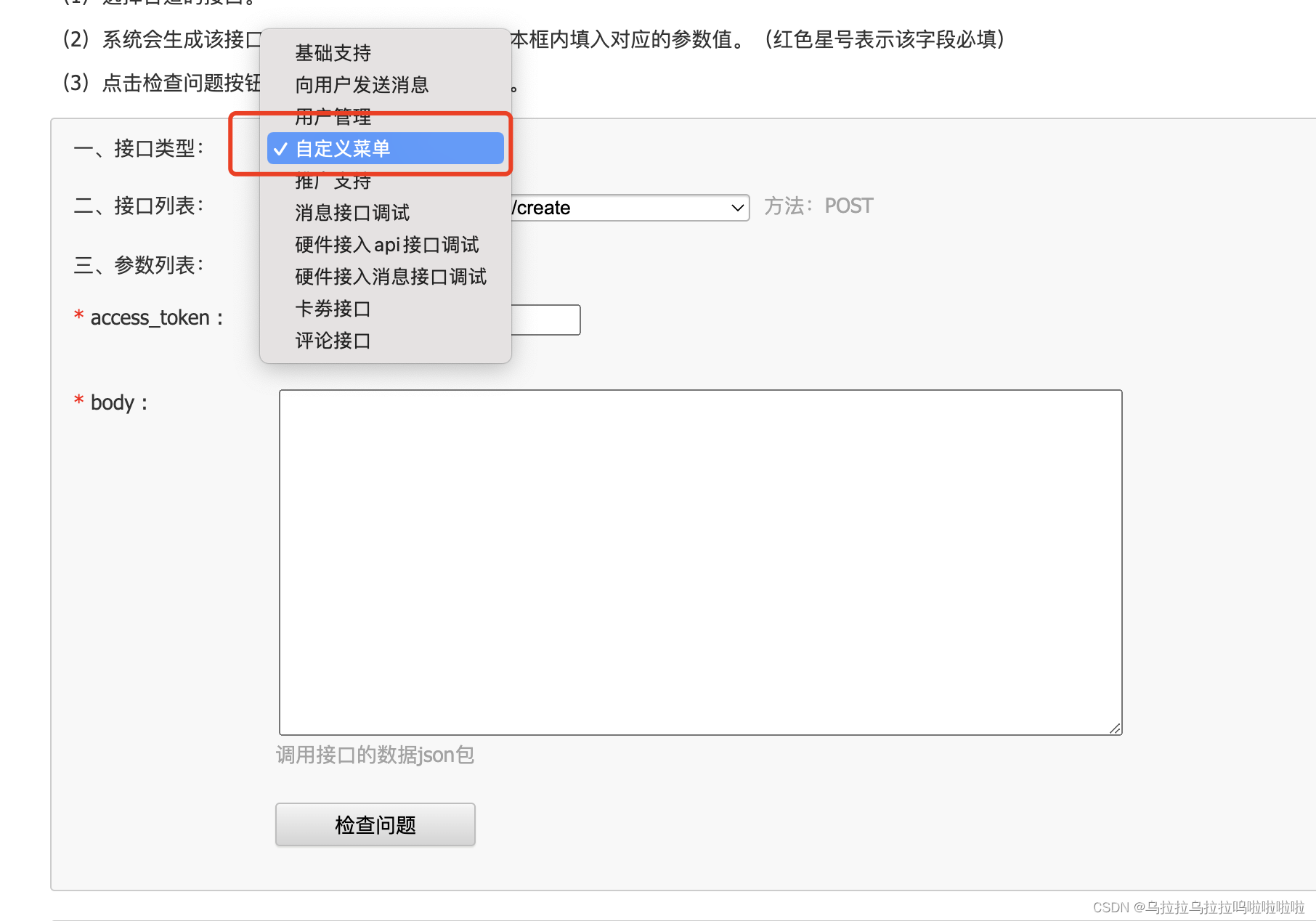The height and width of the screenshot is (921, 1316).
Task: Click the 方法: POST label
Action: 819,206
